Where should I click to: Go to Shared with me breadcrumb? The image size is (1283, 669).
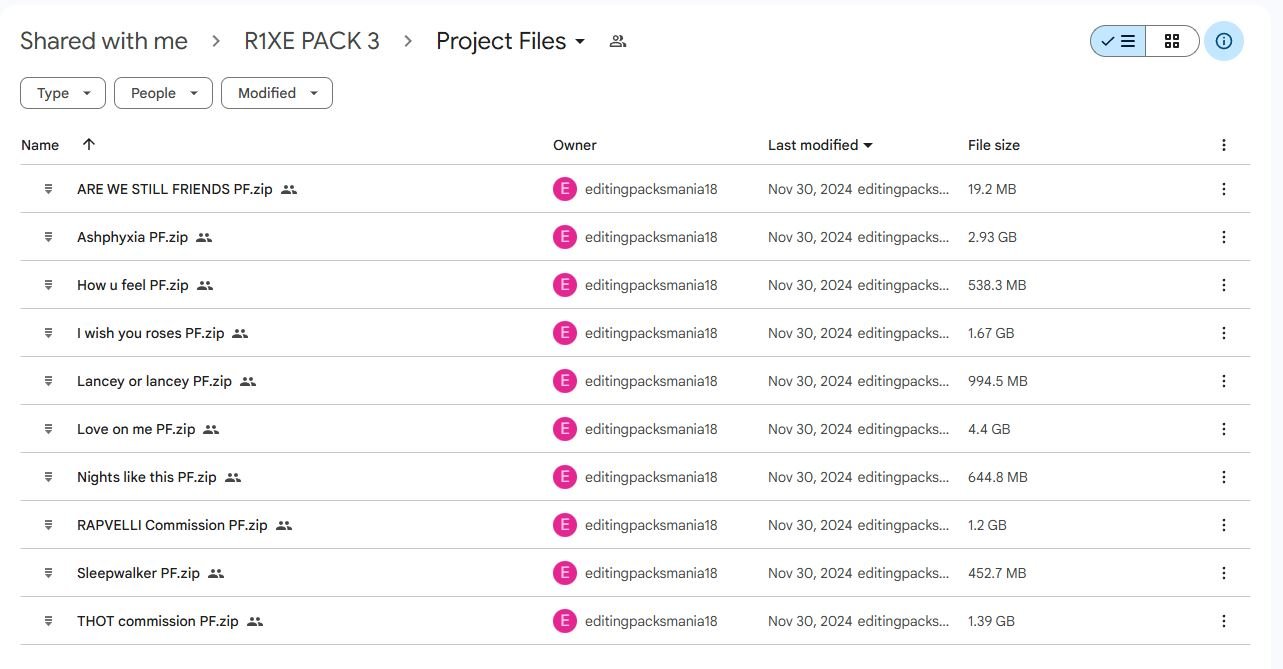click(x=104, y=41)
